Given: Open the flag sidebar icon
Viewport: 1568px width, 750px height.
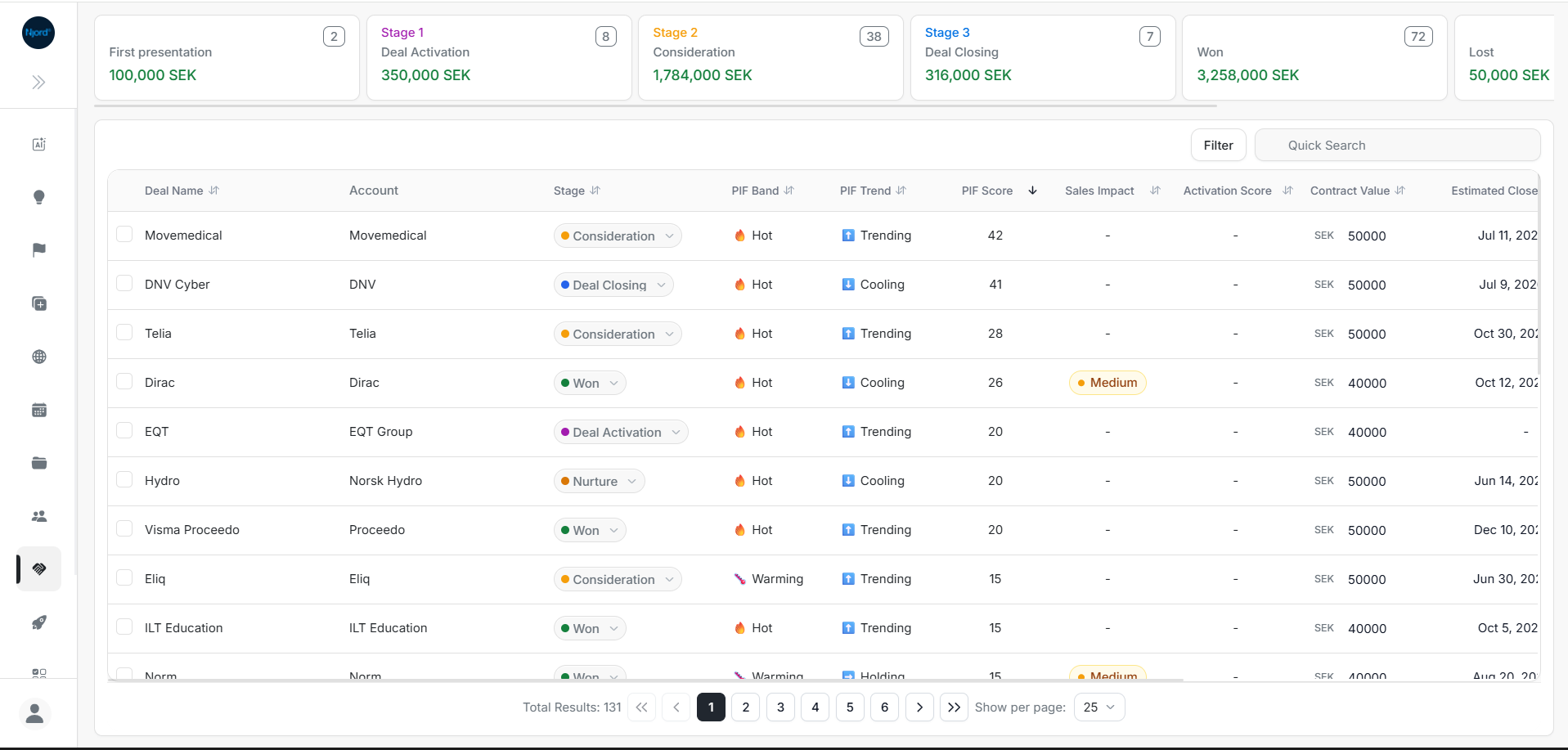Looking at the screenshot, I should (38, 250).
